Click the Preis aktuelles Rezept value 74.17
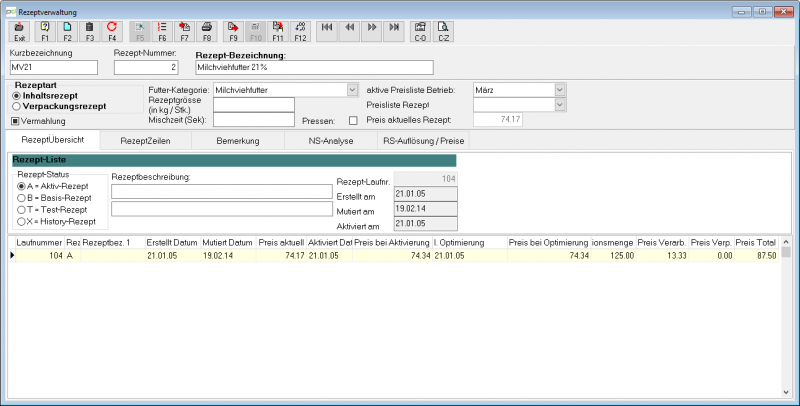The height and width of the screenshot is (406, 800). tap(498, 119)
